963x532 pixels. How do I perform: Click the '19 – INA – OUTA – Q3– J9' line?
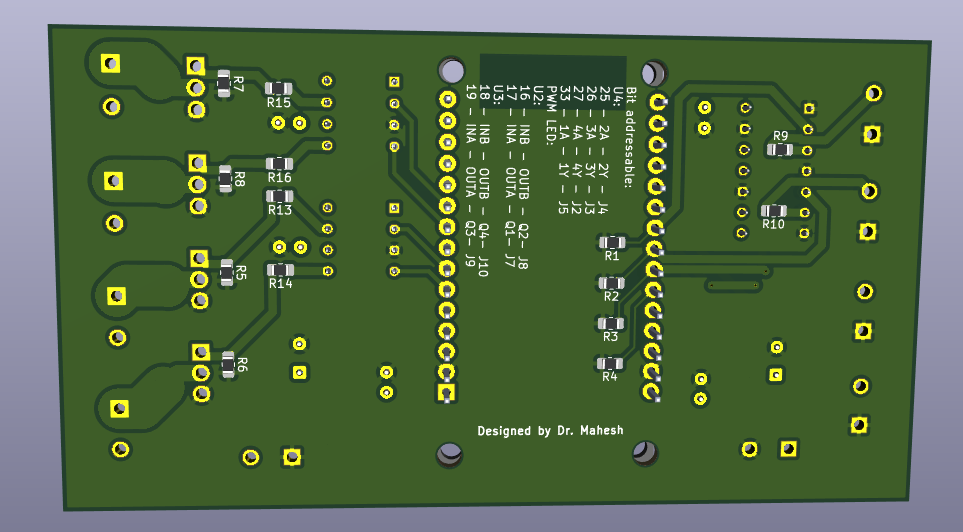[x=470, y=176]
